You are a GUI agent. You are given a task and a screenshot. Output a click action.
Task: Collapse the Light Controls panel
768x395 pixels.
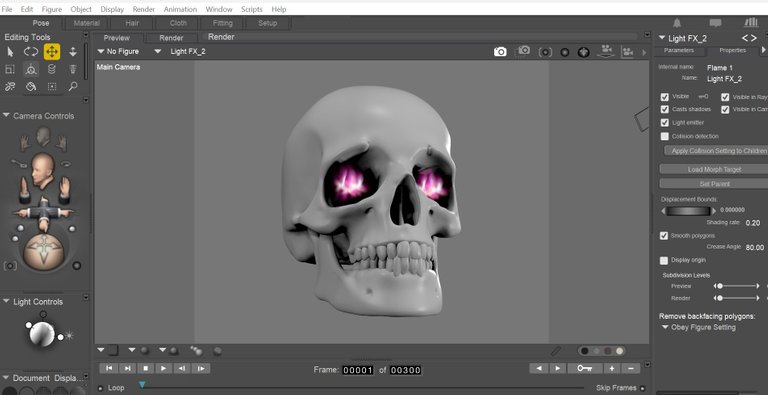click(x=6, y=301)
